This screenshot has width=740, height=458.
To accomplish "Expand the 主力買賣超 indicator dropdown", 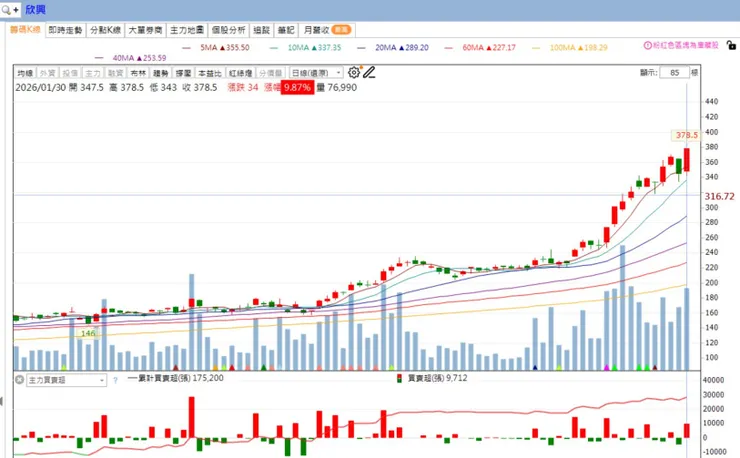I will 66,380.
